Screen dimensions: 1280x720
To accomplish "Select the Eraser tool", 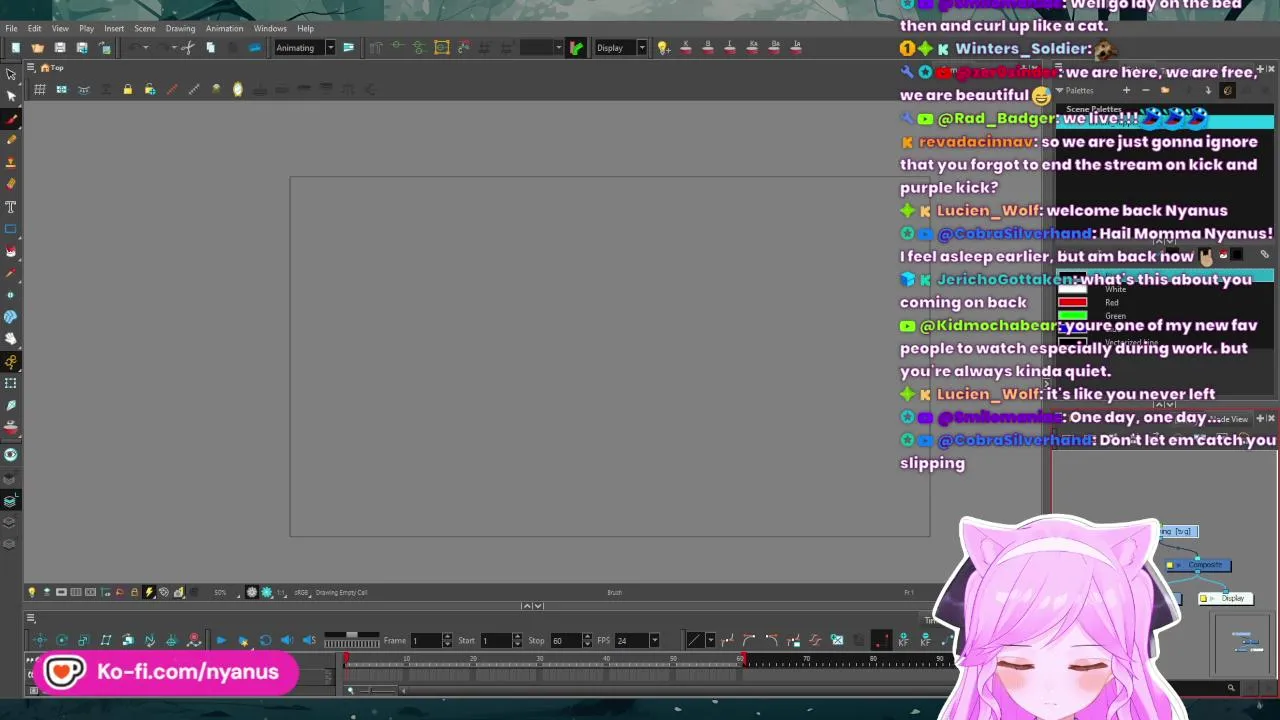I will tap(11, 184).
